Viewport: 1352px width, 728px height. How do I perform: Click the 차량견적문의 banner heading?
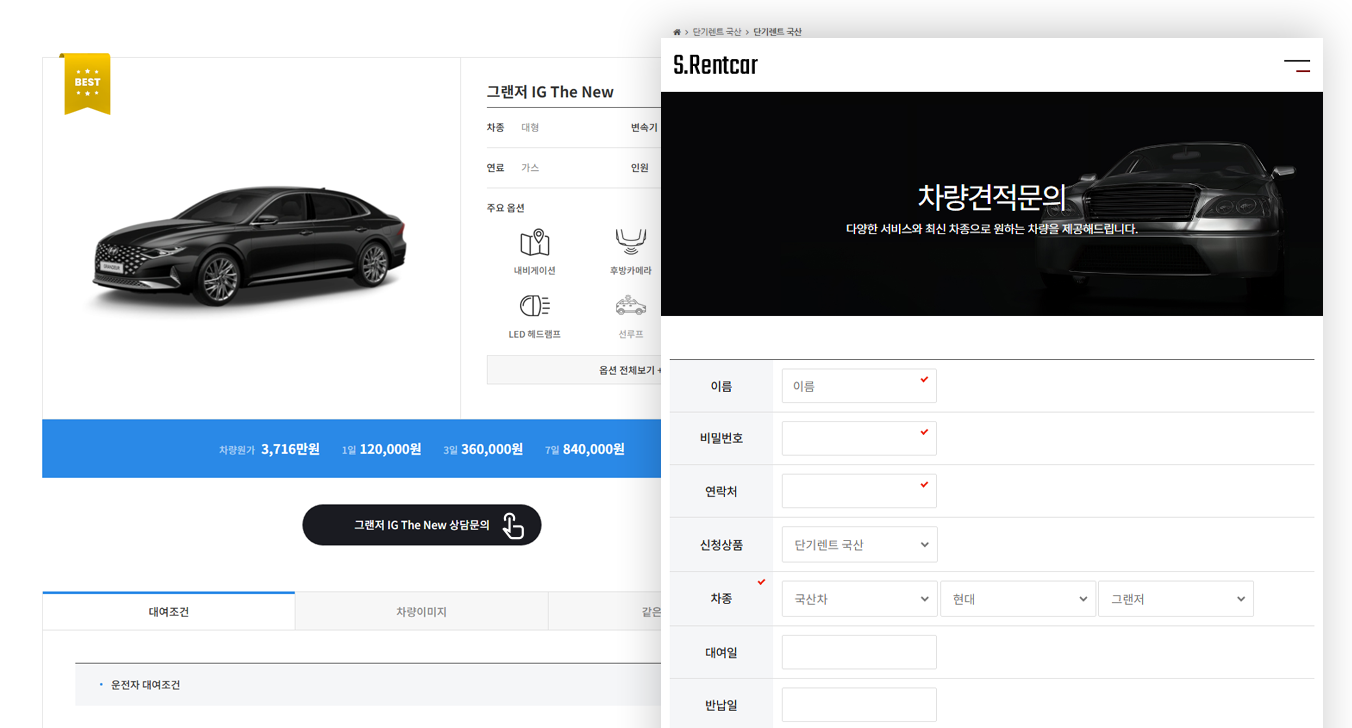pos(992,197)
